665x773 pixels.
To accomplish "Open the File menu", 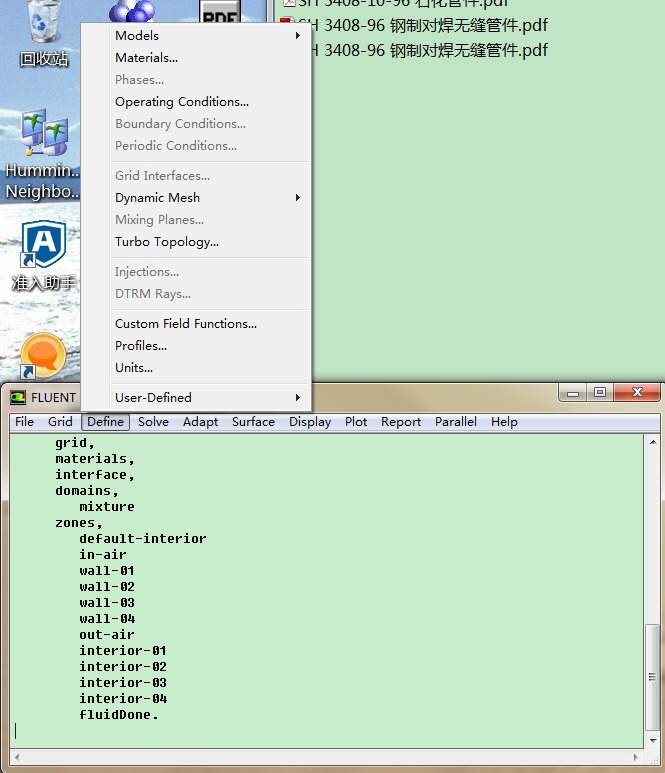I will tap(24, 422).
